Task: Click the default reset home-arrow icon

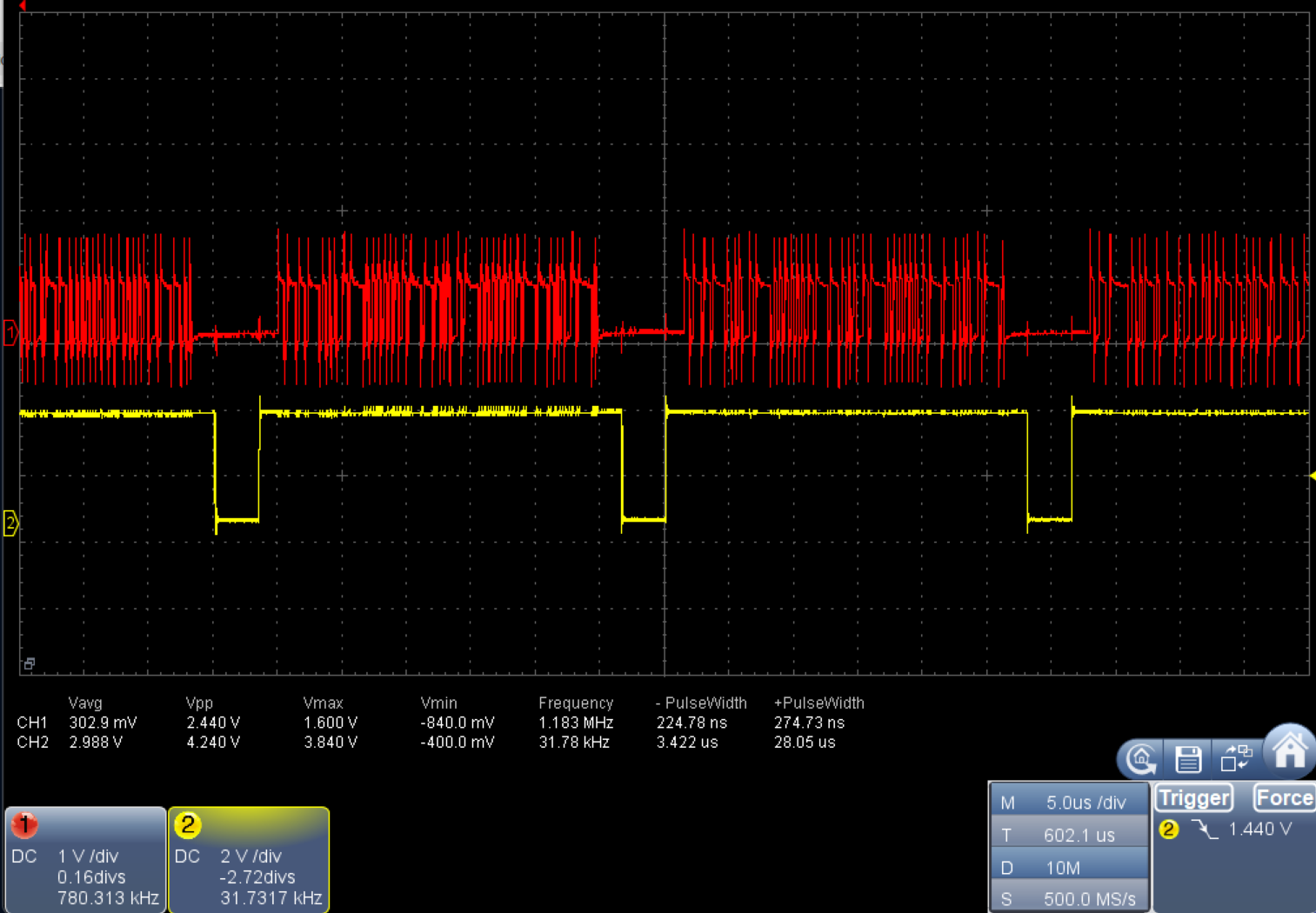Action: pos(1141,759)
